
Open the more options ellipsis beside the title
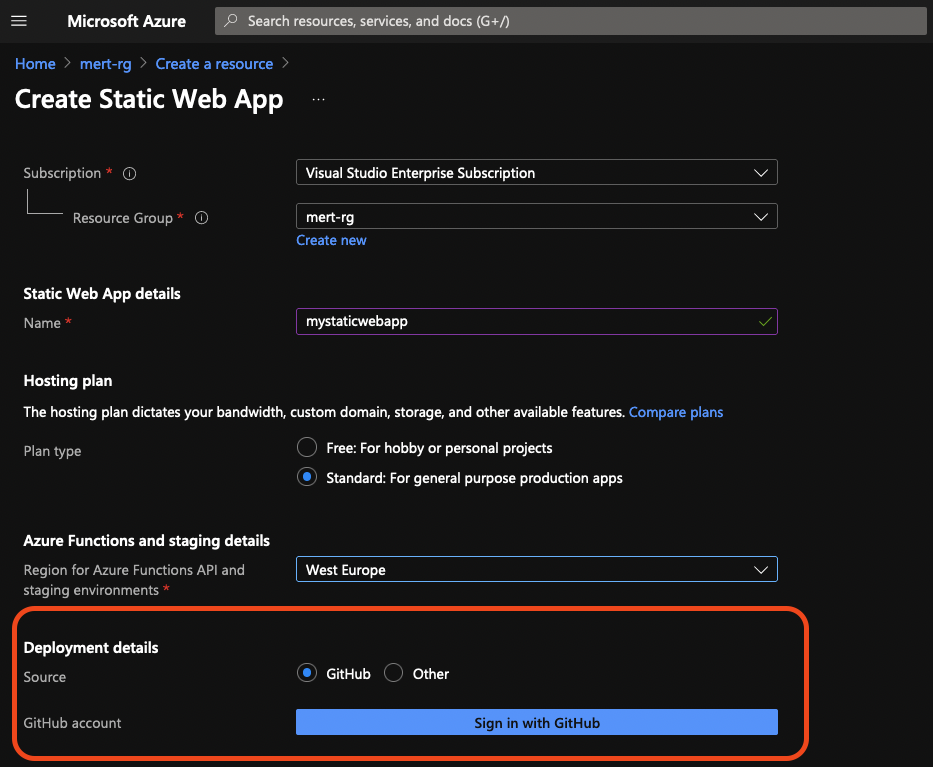[318, 99]
